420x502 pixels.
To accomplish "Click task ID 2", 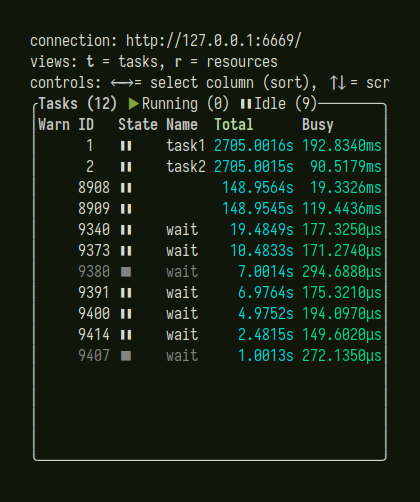I will click(x=90, y=167).
